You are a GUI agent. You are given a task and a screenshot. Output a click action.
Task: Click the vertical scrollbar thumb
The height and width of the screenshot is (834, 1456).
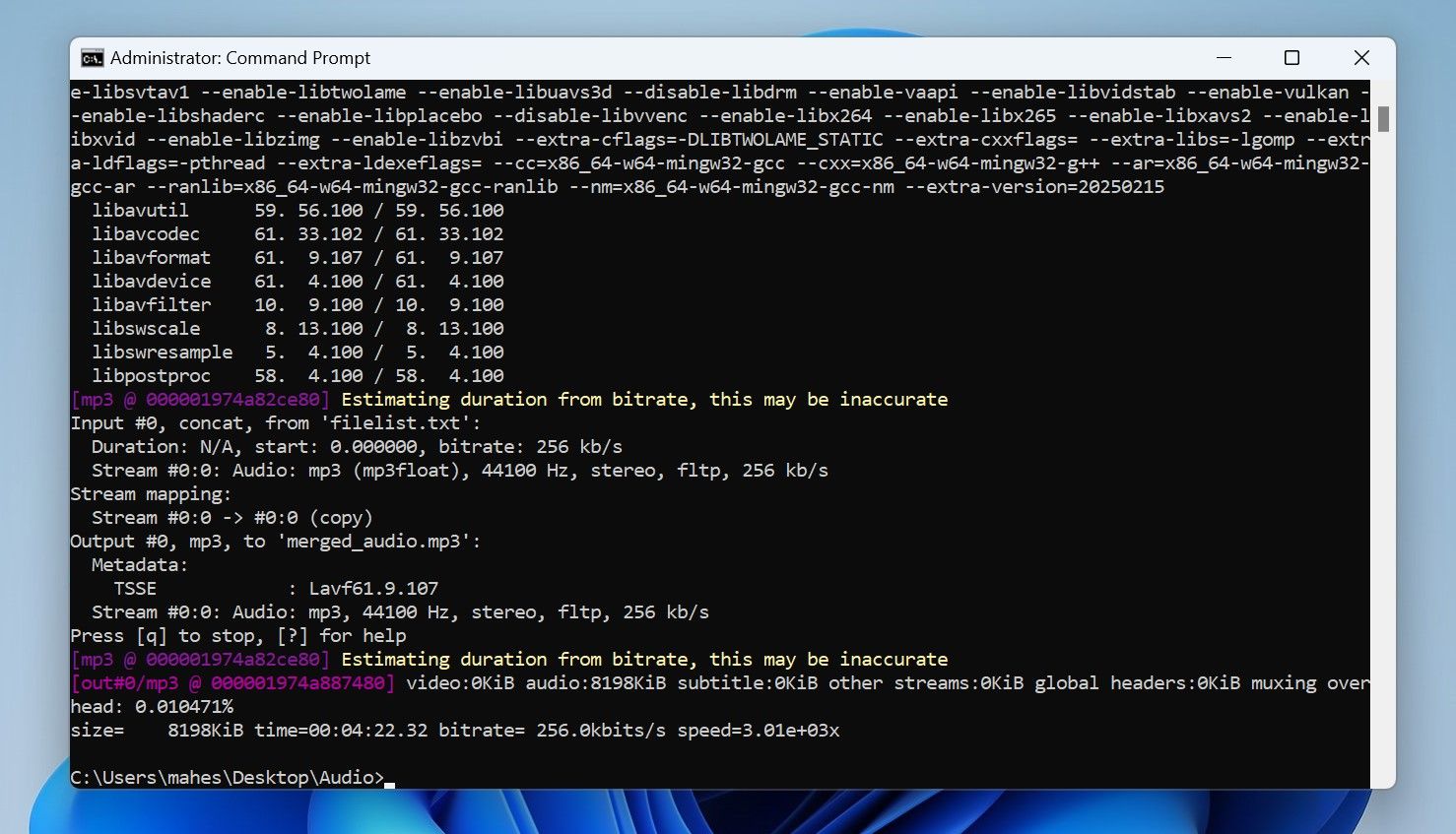pyautogui.click(x=1383, y=119)
